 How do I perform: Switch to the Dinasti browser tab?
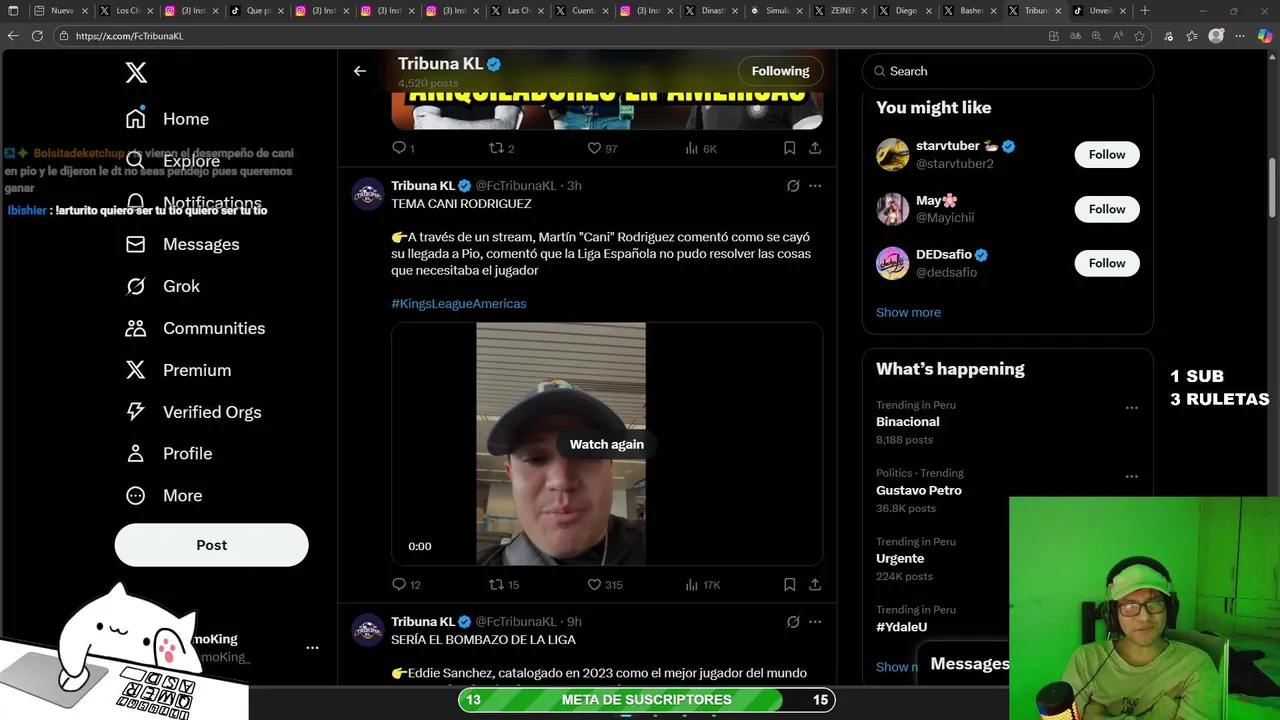point(712,10)
